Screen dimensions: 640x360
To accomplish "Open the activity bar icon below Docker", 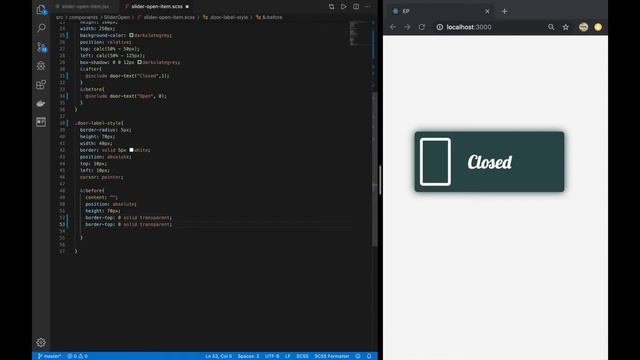I will click(41, 122).
